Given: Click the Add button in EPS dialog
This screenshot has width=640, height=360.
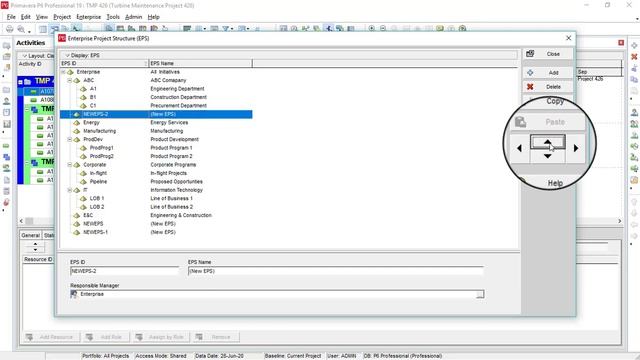Looking at the screenshot, I should (548, 73).
